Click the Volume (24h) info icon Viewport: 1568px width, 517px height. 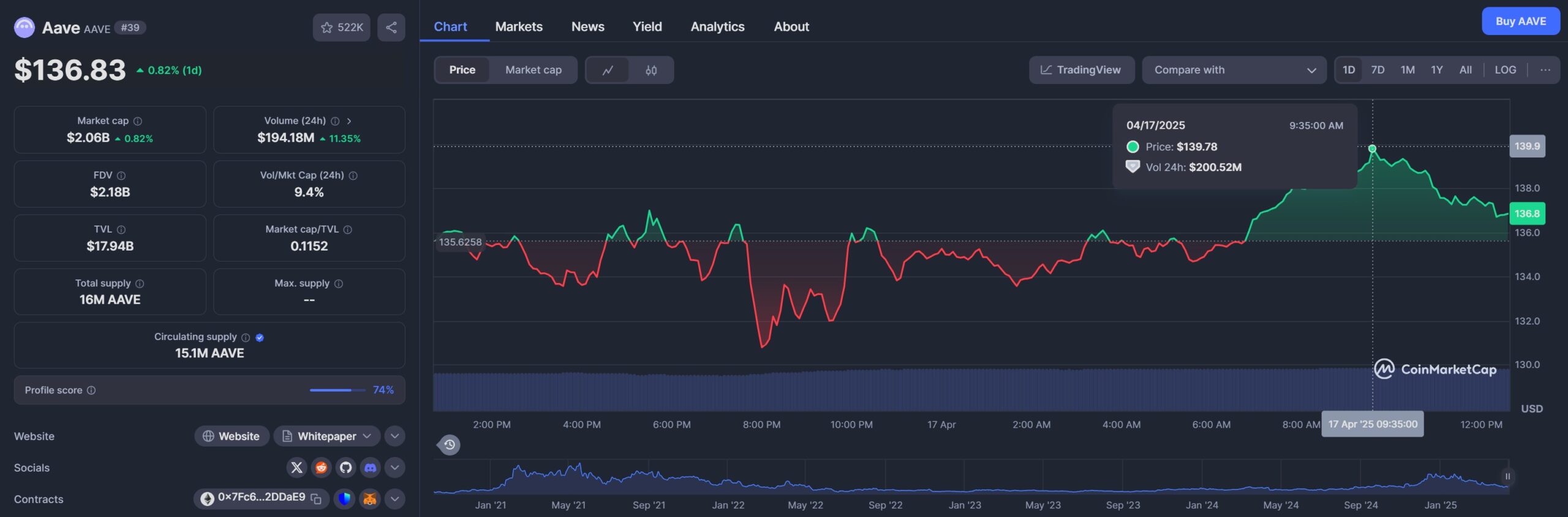335,121
